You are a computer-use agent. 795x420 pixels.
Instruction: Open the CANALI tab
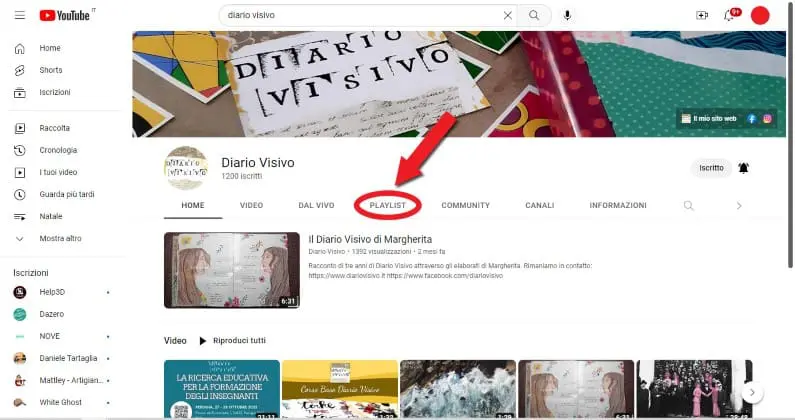[x=539, y=205]
